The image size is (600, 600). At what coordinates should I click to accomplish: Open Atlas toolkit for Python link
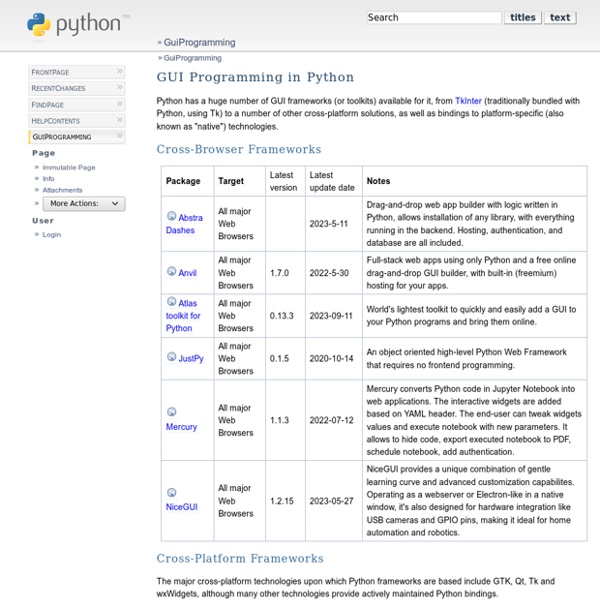(x=183, y=316)
